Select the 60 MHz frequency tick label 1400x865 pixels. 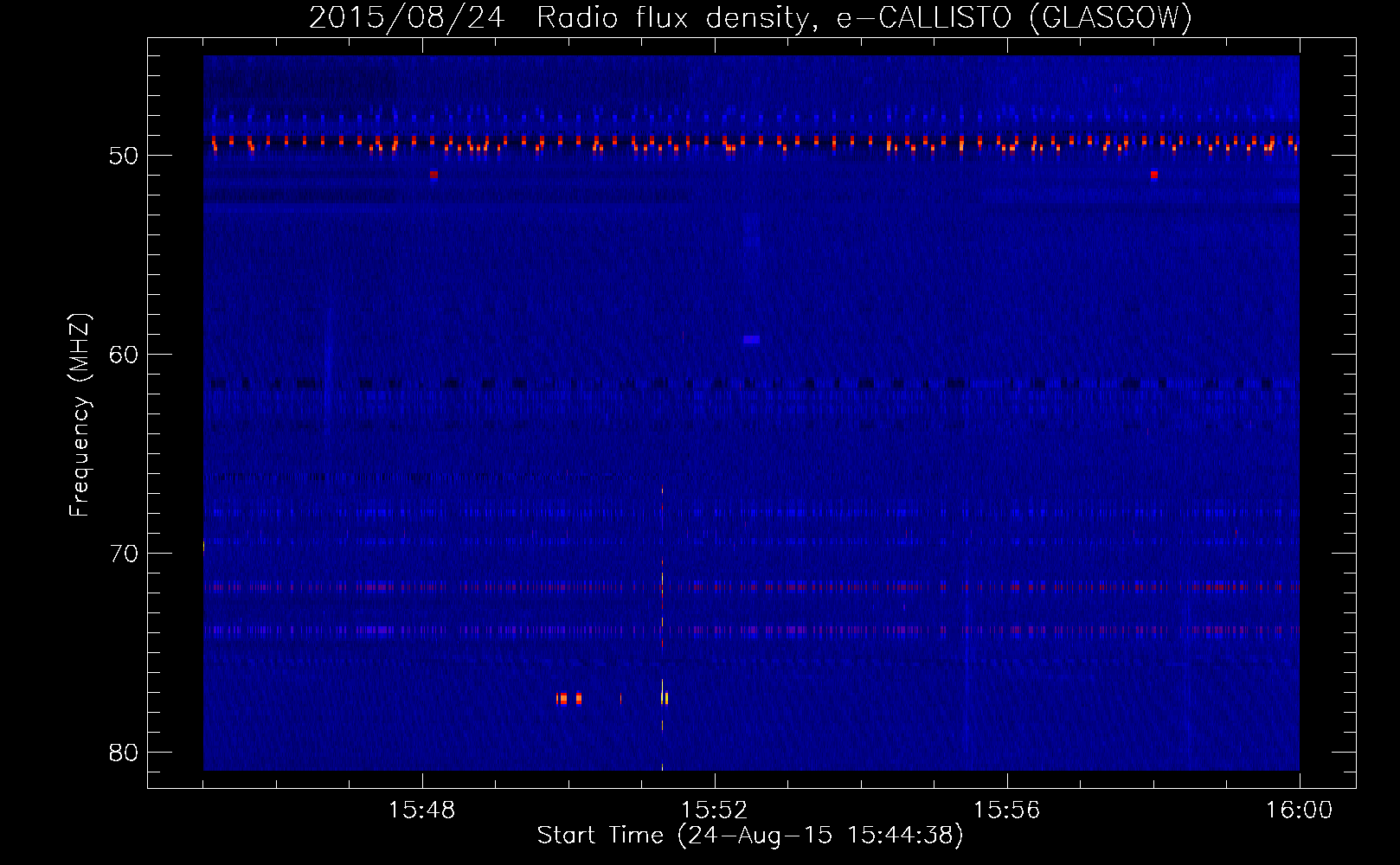[x=124, y=355]
